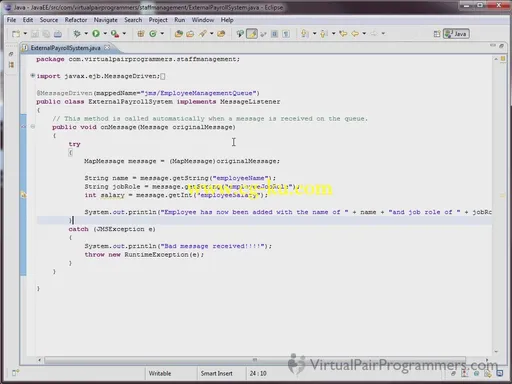Click the horizontal scrollbar thumb
The height and width of the screenshot is (384, 512).
pyautogui.click(x=255, y=360)
